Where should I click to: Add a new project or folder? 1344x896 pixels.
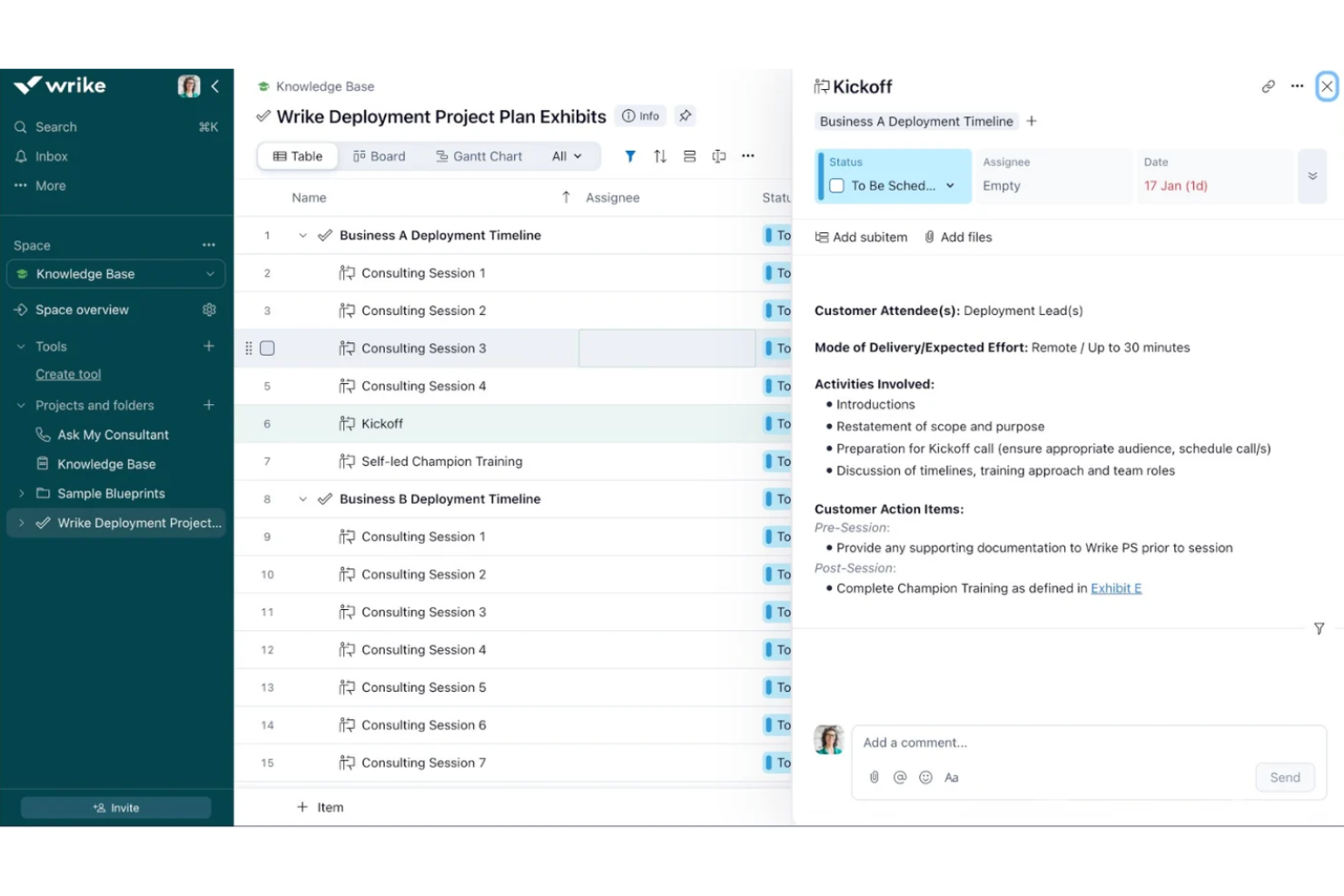click(209, 405)
